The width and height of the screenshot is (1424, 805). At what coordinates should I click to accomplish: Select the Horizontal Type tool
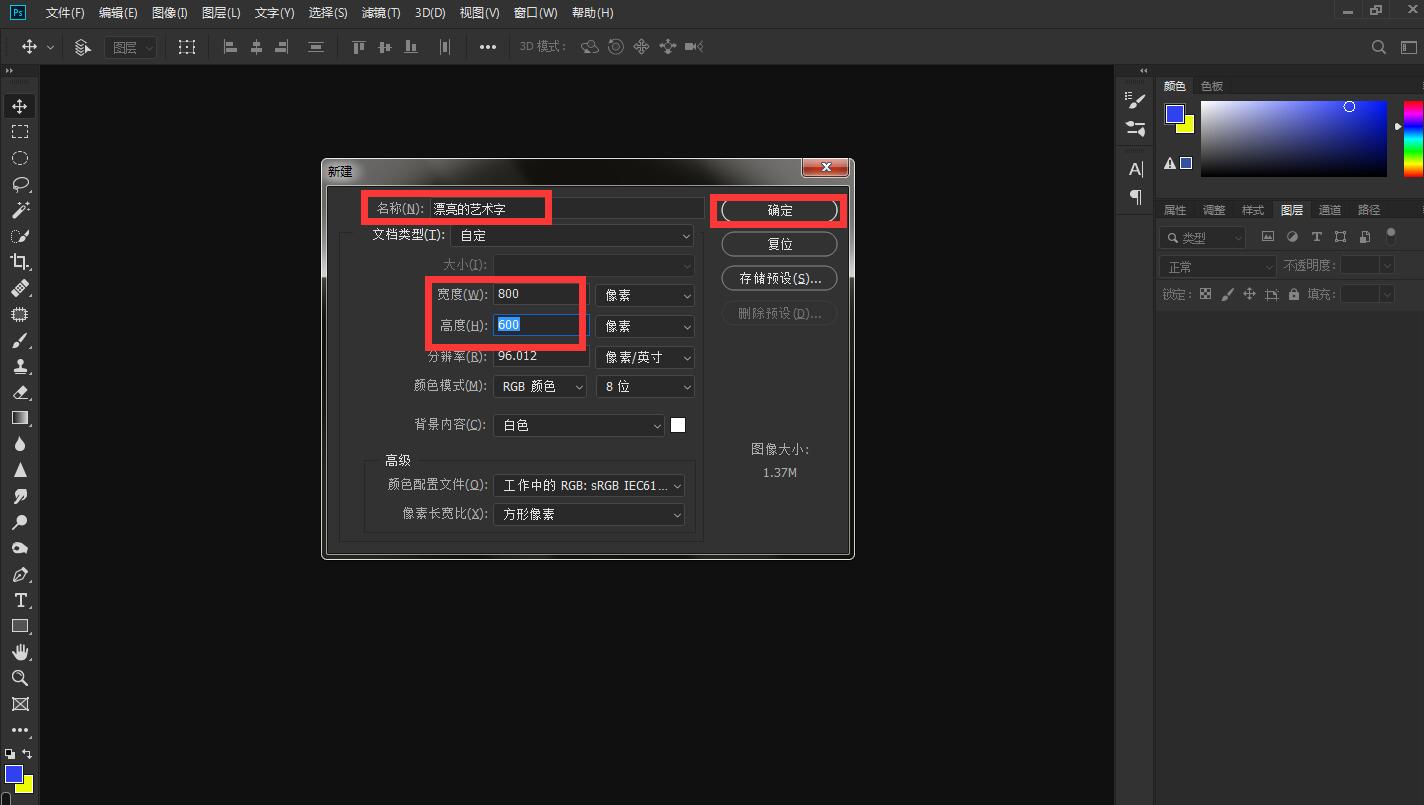coord(20,600)
